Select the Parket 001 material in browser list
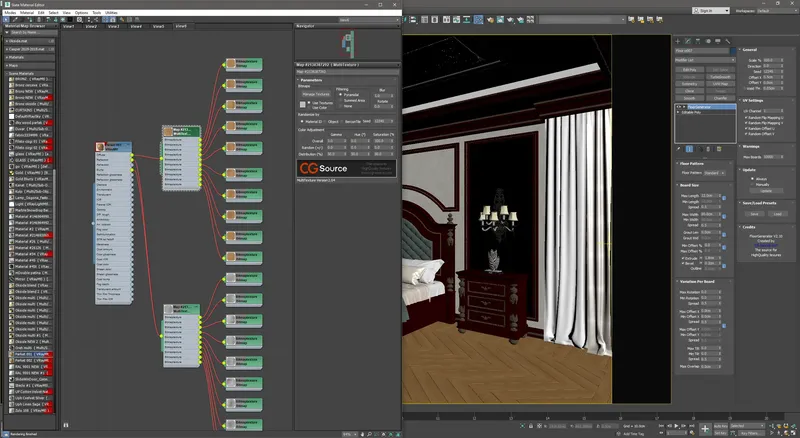 (31, 354)
